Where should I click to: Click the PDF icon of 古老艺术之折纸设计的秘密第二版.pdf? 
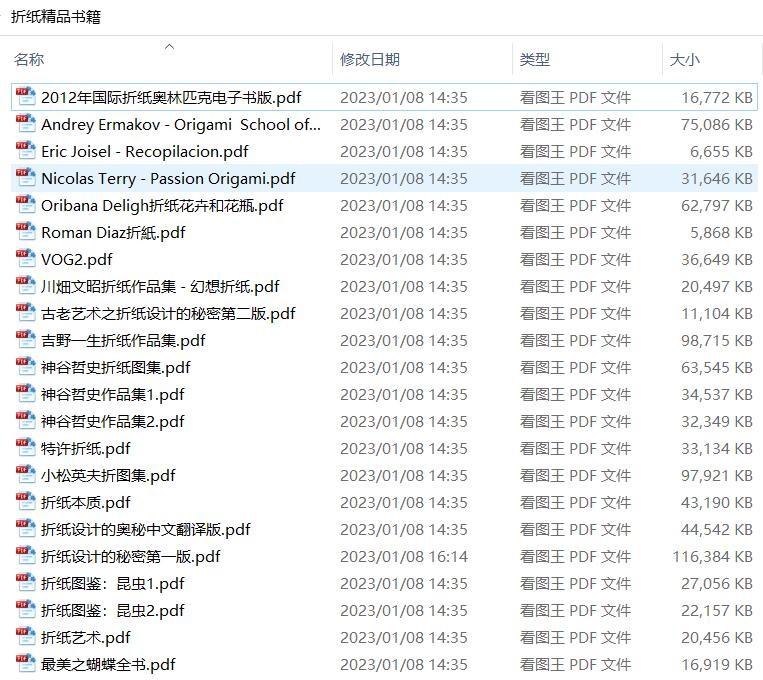pyautogui.click(x=25, y=312)
